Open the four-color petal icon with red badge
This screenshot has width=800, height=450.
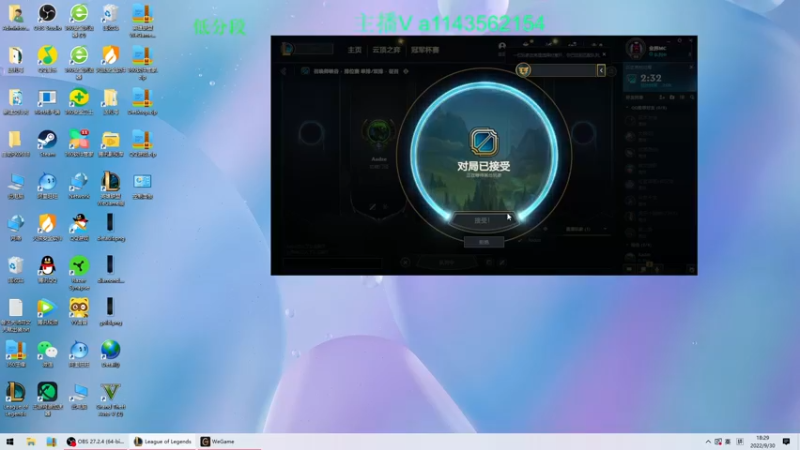(x=79, y=143)
